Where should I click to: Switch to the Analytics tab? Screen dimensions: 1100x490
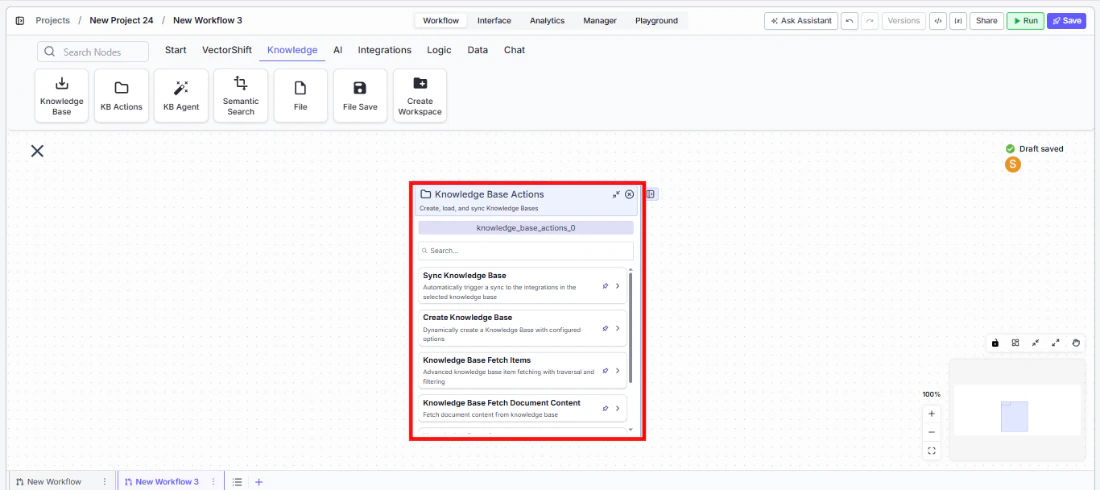[547, 21]
